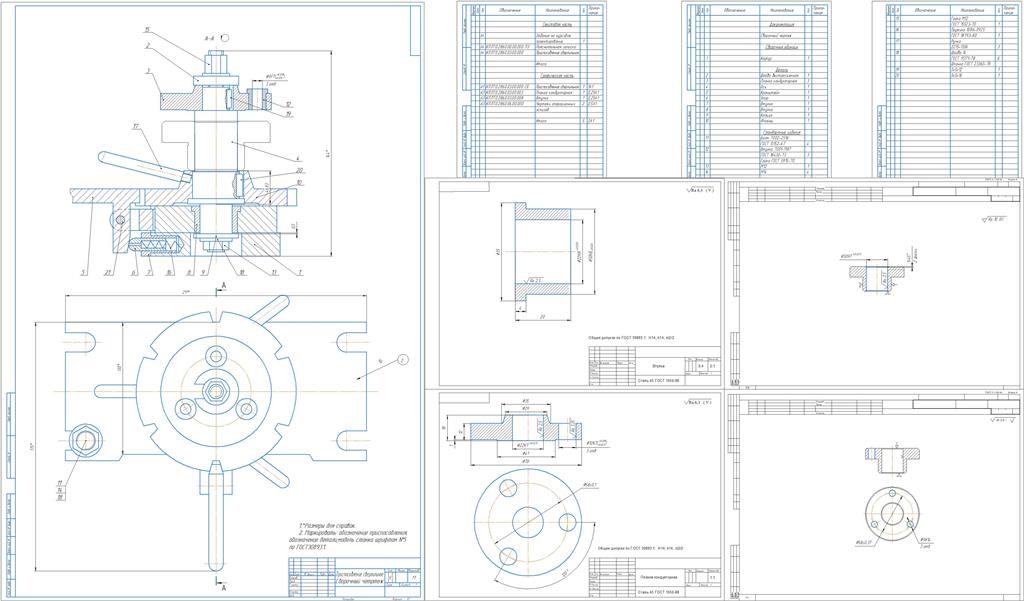The width and height of the screenshot is (1024, 601).
Task: Open the middle specification sheet with Документация
Action: click(x=756, y=89)
